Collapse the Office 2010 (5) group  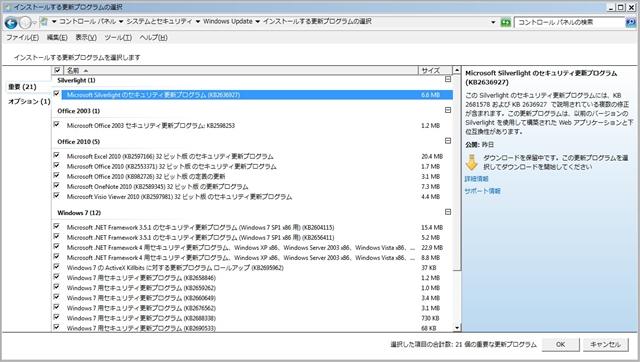coord(448,141)
